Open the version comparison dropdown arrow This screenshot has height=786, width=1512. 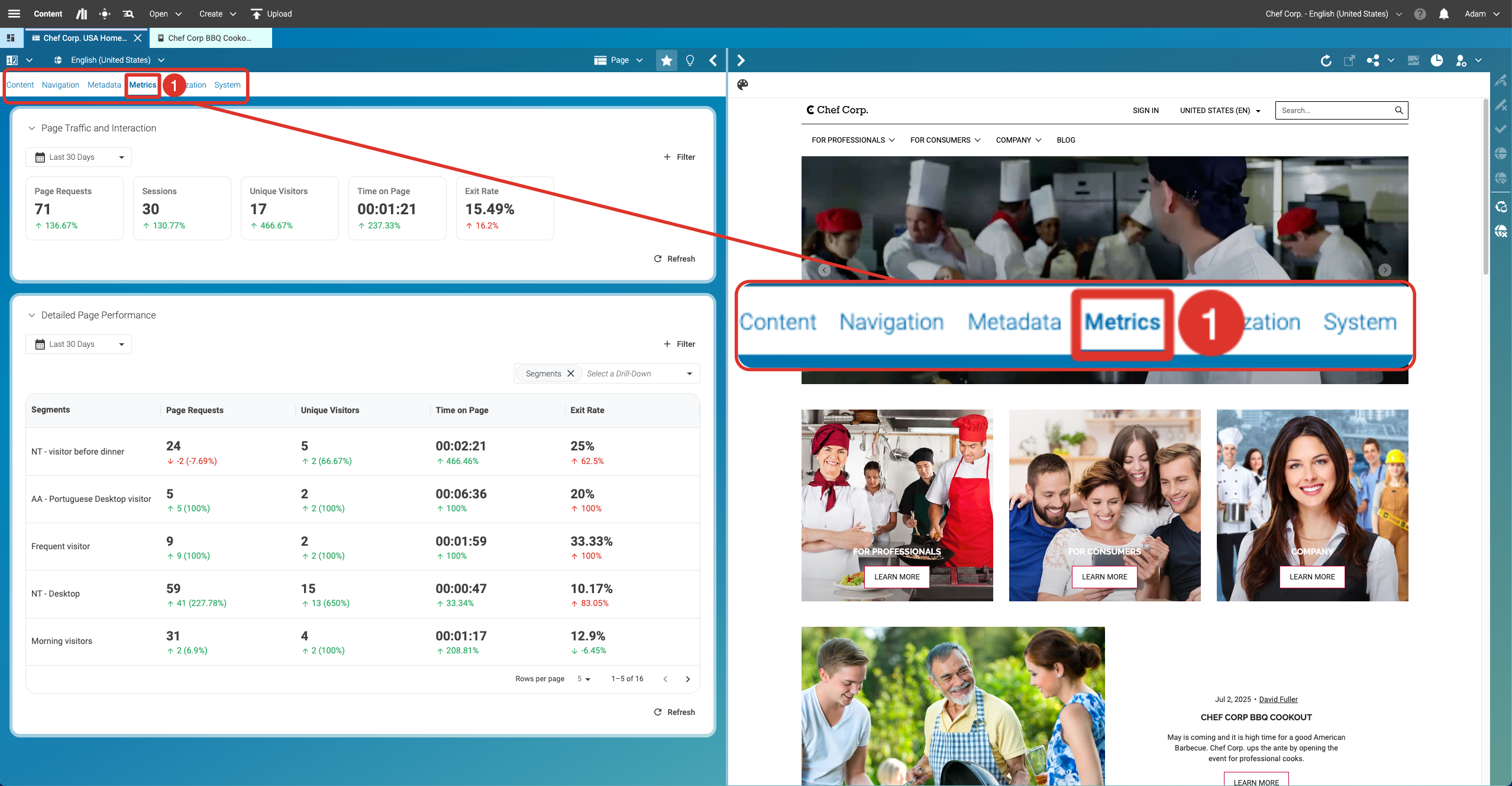29,60
